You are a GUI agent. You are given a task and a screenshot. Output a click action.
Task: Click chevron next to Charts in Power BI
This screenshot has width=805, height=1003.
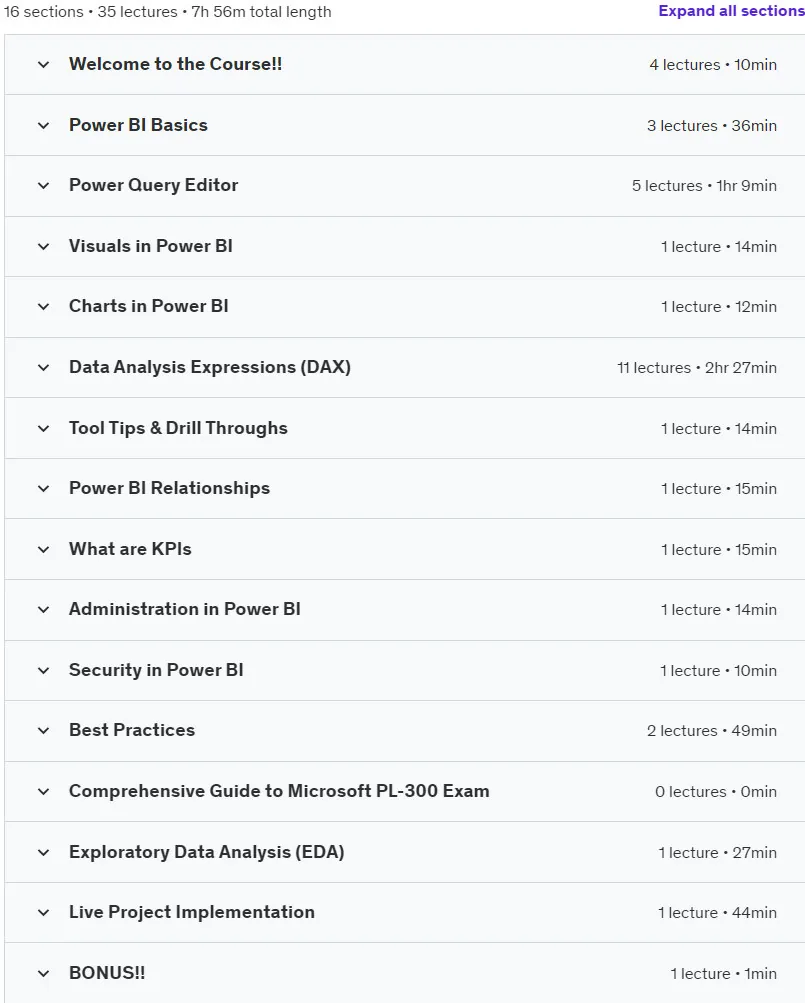click(x=44, y=307)
